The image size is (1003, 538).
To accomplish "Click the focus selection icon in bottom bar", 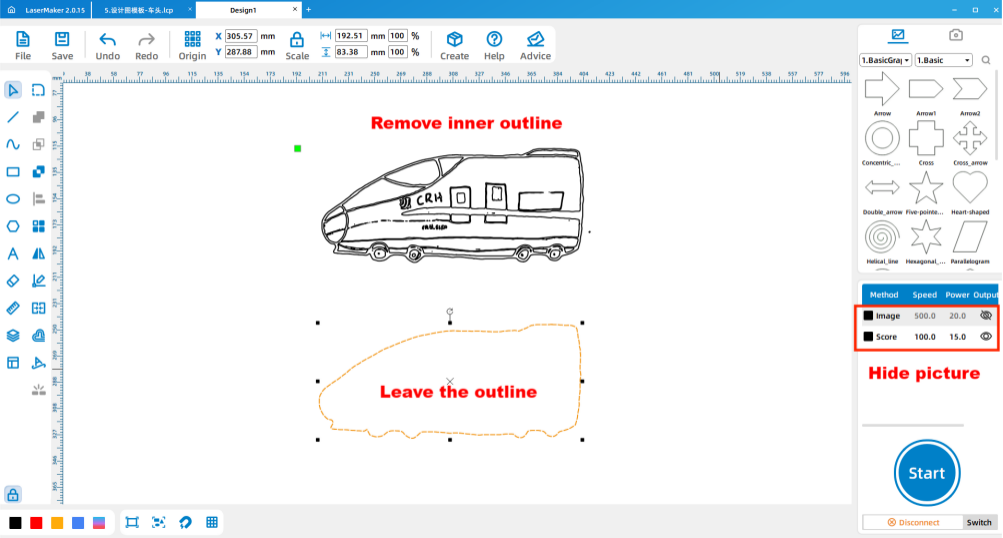I will [159, 523].
